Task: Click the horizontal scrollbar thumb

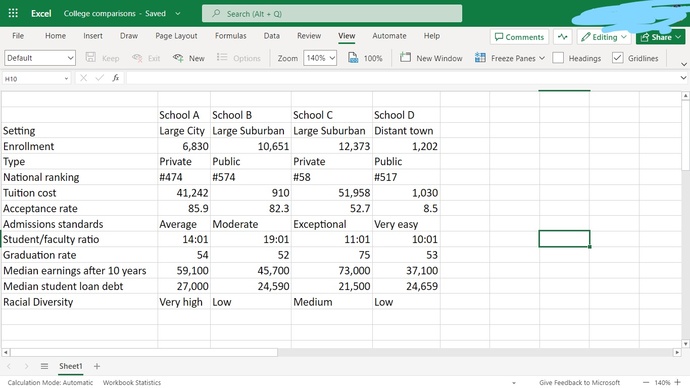Action: [144, 352]
